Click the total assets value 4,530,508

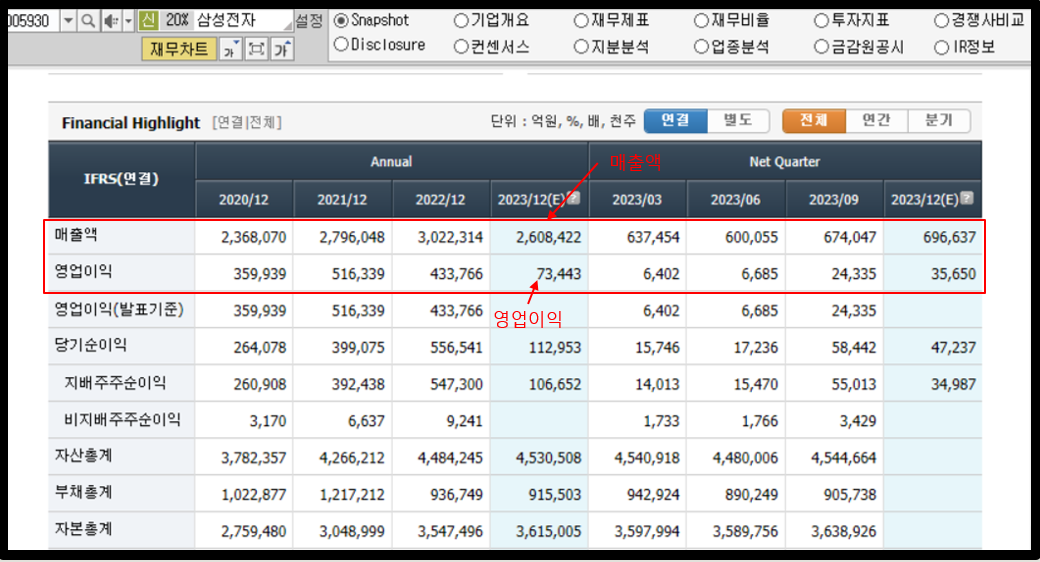549,458
